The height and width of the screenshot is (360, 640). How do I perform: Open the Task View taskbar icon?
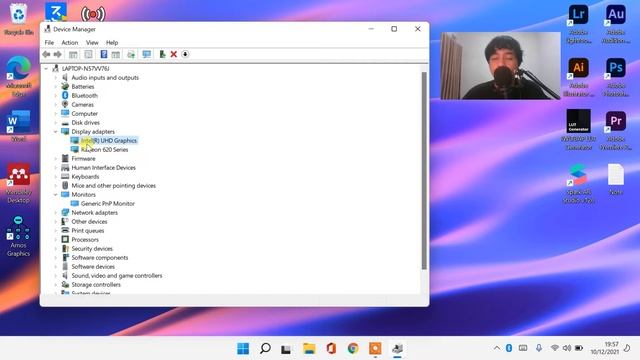[x=286, y=349]
